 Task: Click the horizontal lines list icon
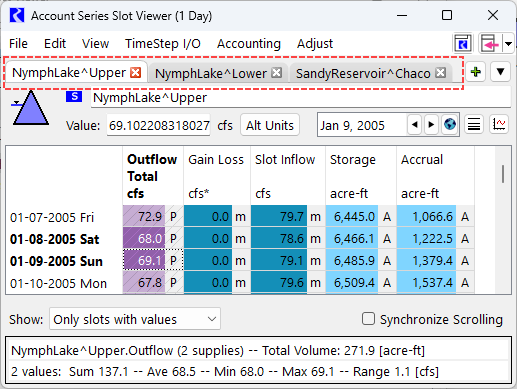click(474, 125)
